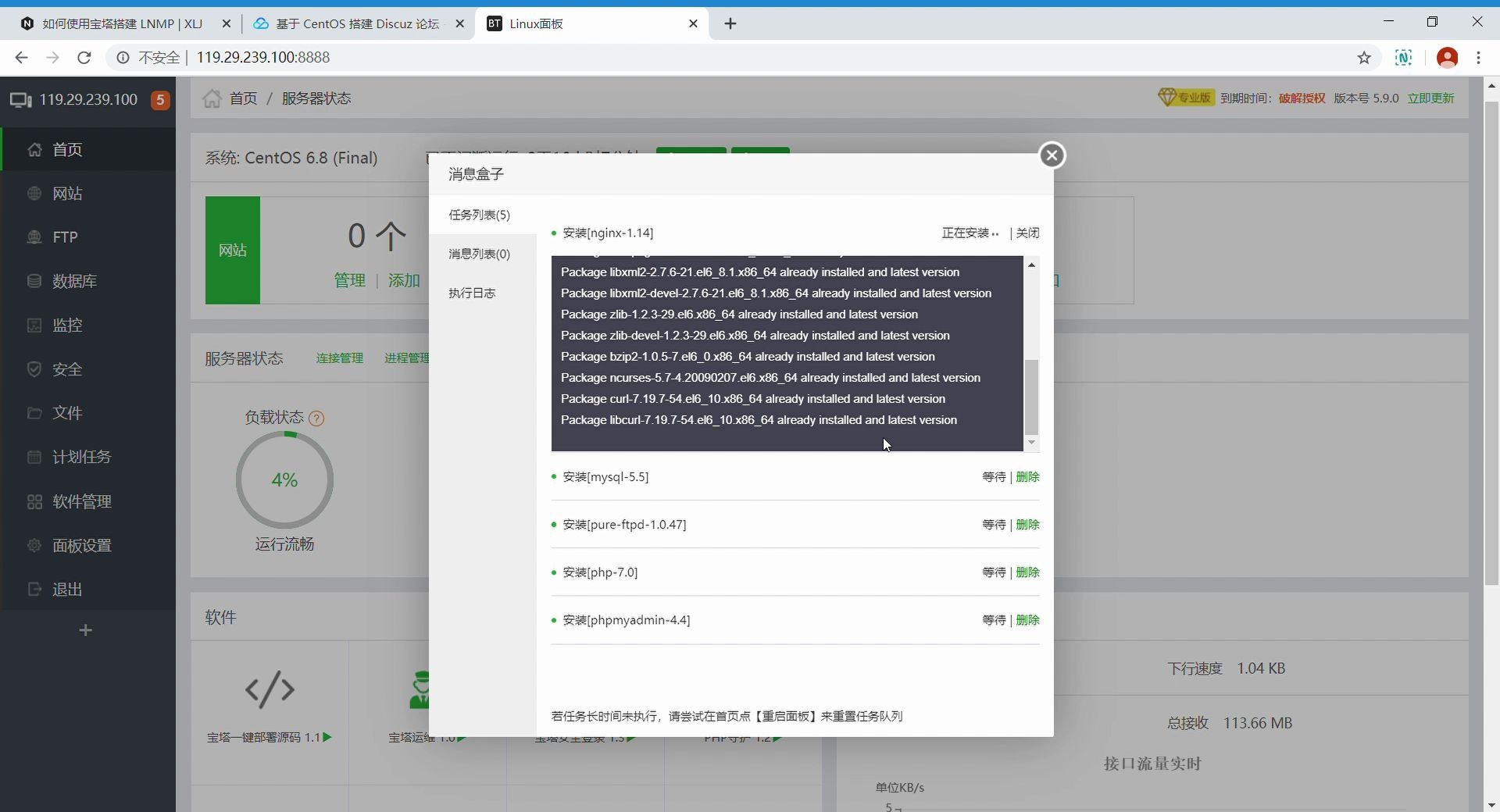Image resolution: width=1500 pixels, height=812 pixels.
Task: Click the 4% load gauge
Action: tap(284, 479)
